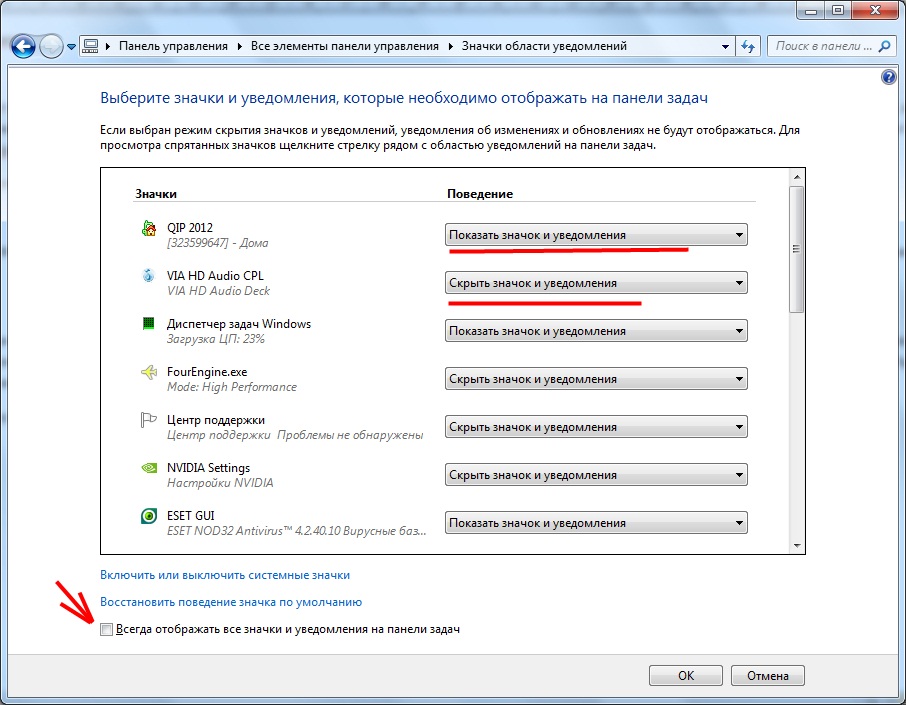Click Восстановить поведение значка по умолчанию link

pyautogui.click(x=231, y=602)
